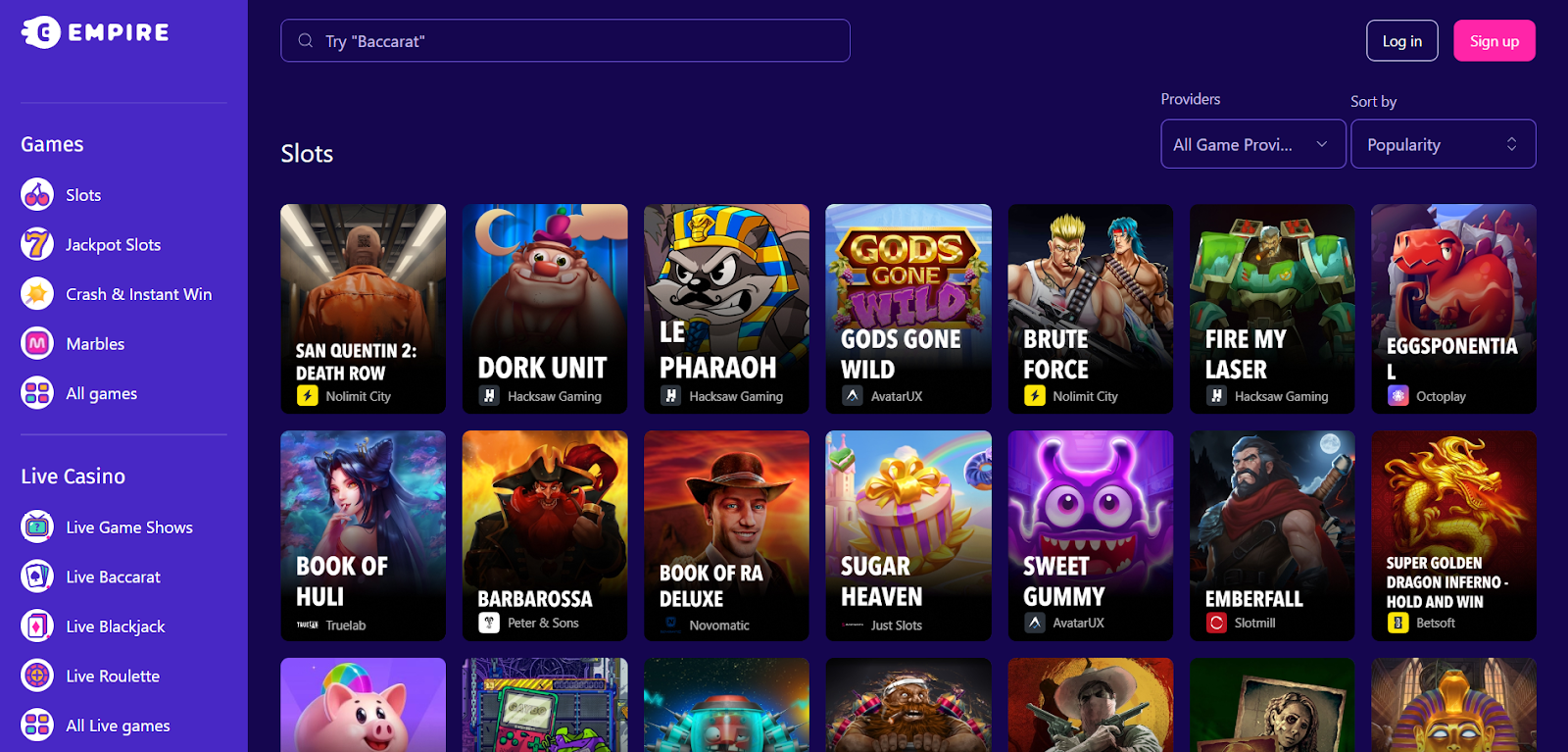1568x752 pixels.
Task: Focus the Try "Baccarat" search field
Action: click(565, 41)
